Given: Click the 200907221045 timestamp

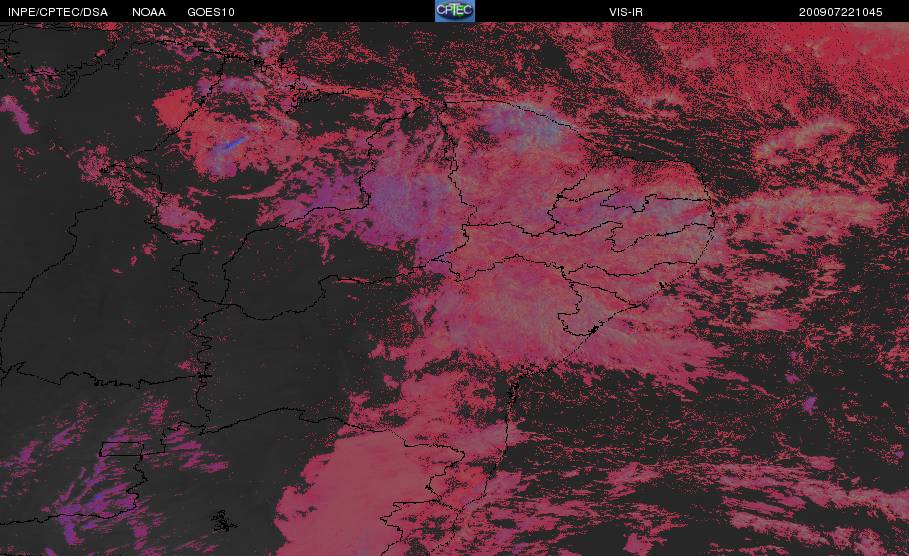Looking at the screenshot, I should pyautogui.click(x=841, y=12).
